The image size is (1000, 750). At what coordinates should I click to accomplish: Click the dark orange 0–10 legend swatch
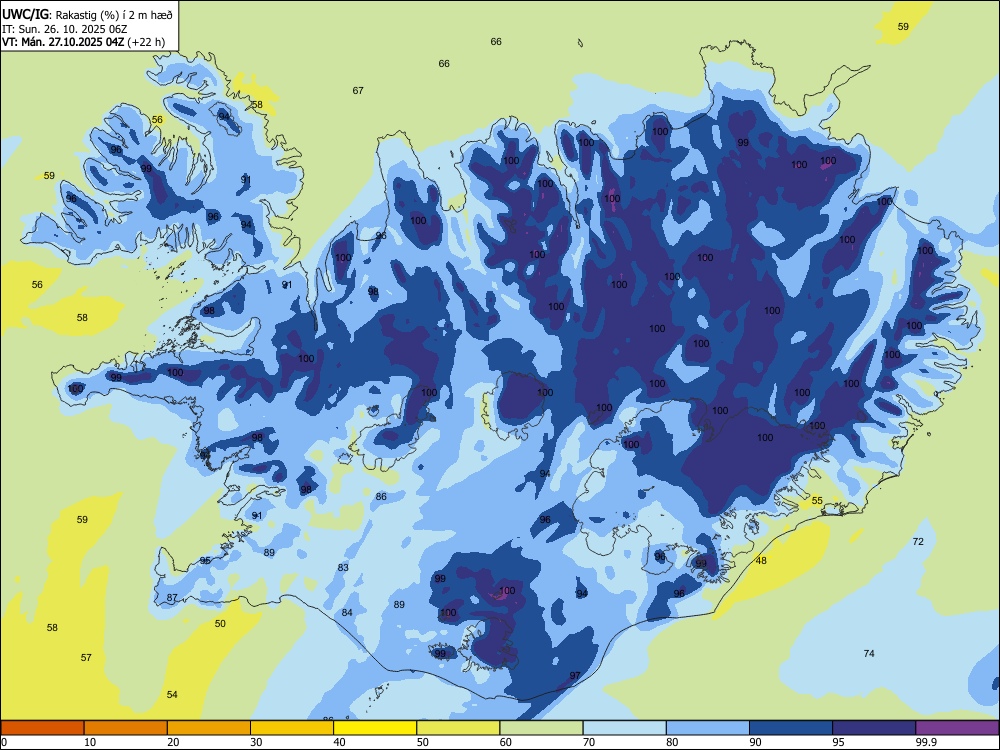tap(42, 728)
